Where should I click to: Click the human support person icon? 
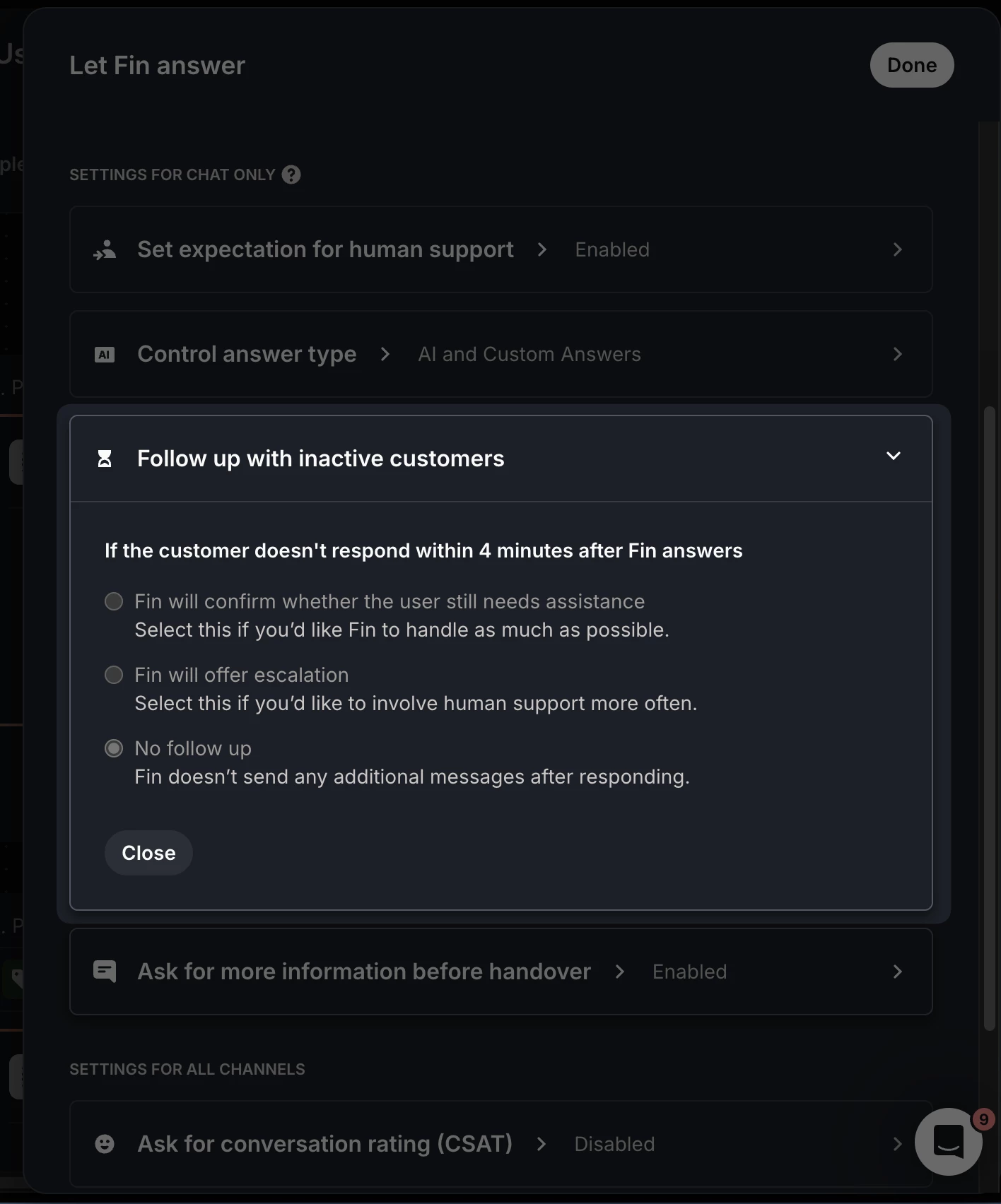tap(105, 249)
